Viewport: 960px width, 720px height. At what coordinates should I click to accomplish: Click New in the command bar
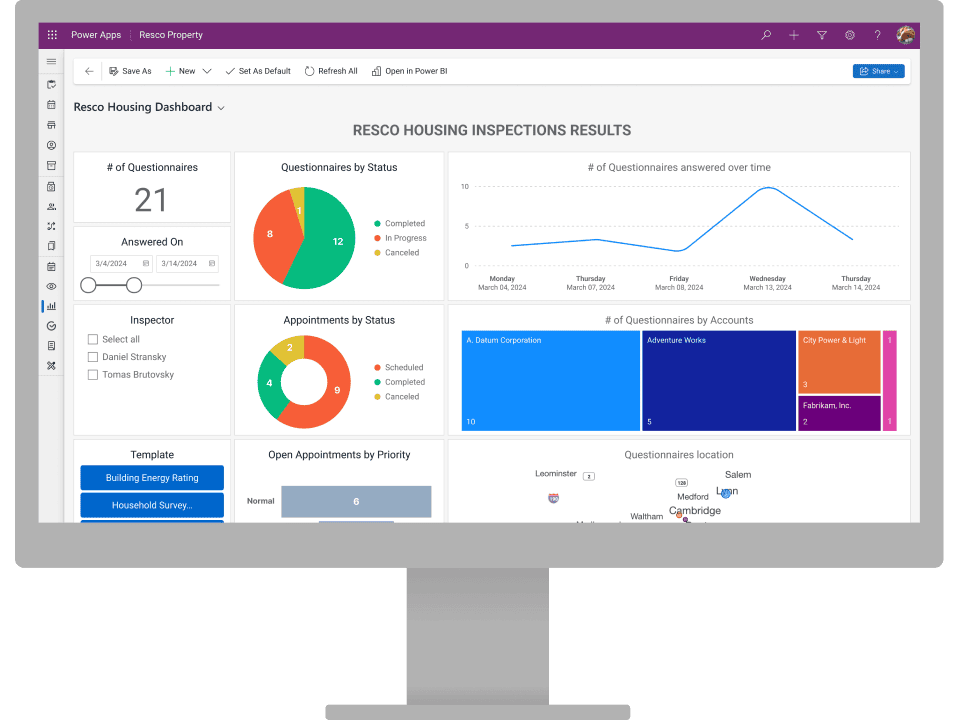(181, 71)
